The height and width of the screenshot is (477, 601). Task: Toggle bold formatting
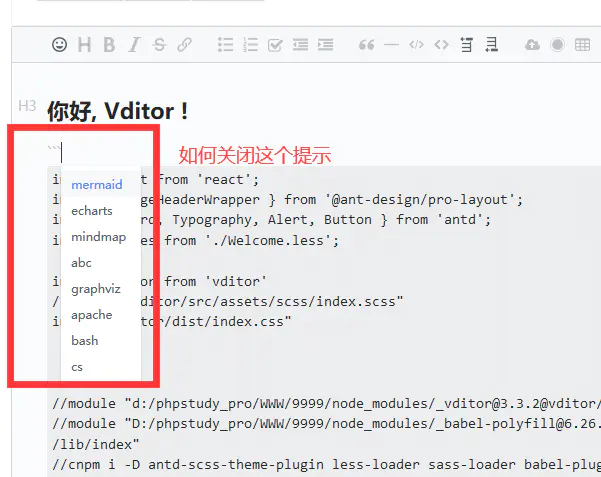[109, 45]
